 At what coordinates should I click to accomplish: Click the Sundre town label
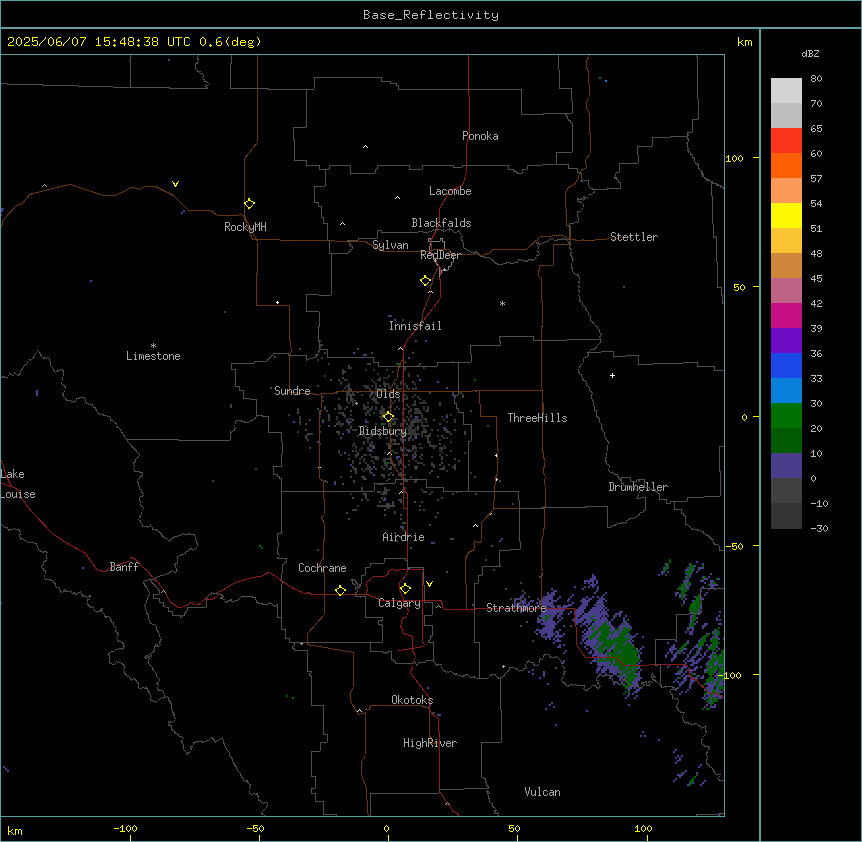click(x=292, y=391)
